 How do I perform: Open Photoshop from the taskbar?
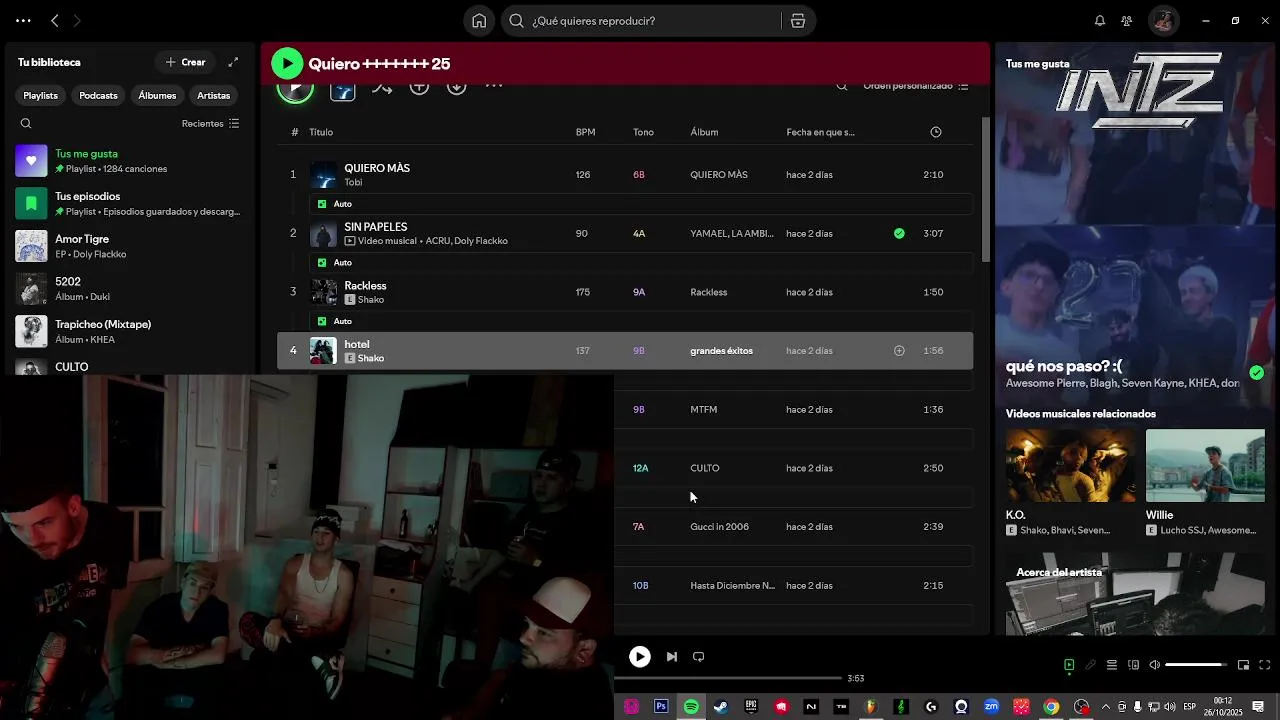(661, 707)
